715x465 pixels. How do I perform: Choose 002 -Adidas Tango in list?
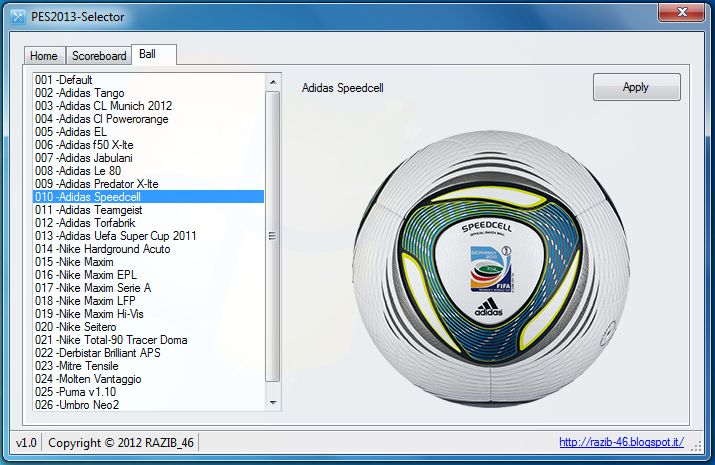[79, 93]
